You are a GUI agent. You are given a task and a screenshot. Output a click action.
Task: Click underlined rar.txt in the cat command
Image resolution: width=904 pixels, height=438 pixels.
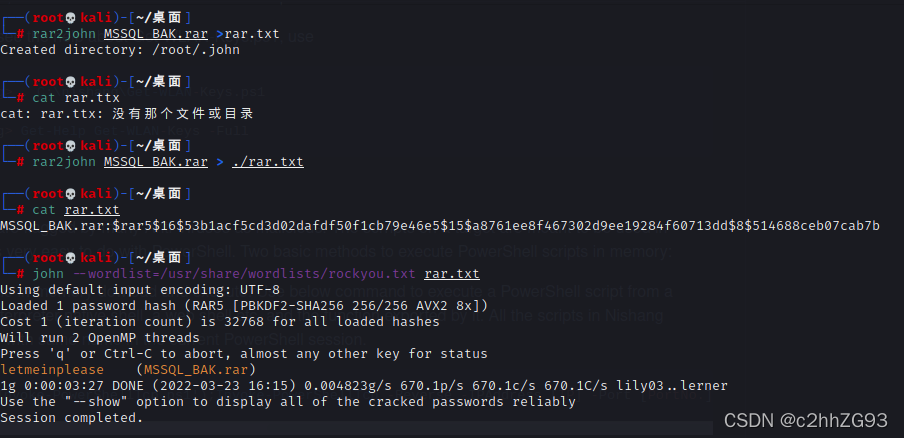[x=92, y=210]
